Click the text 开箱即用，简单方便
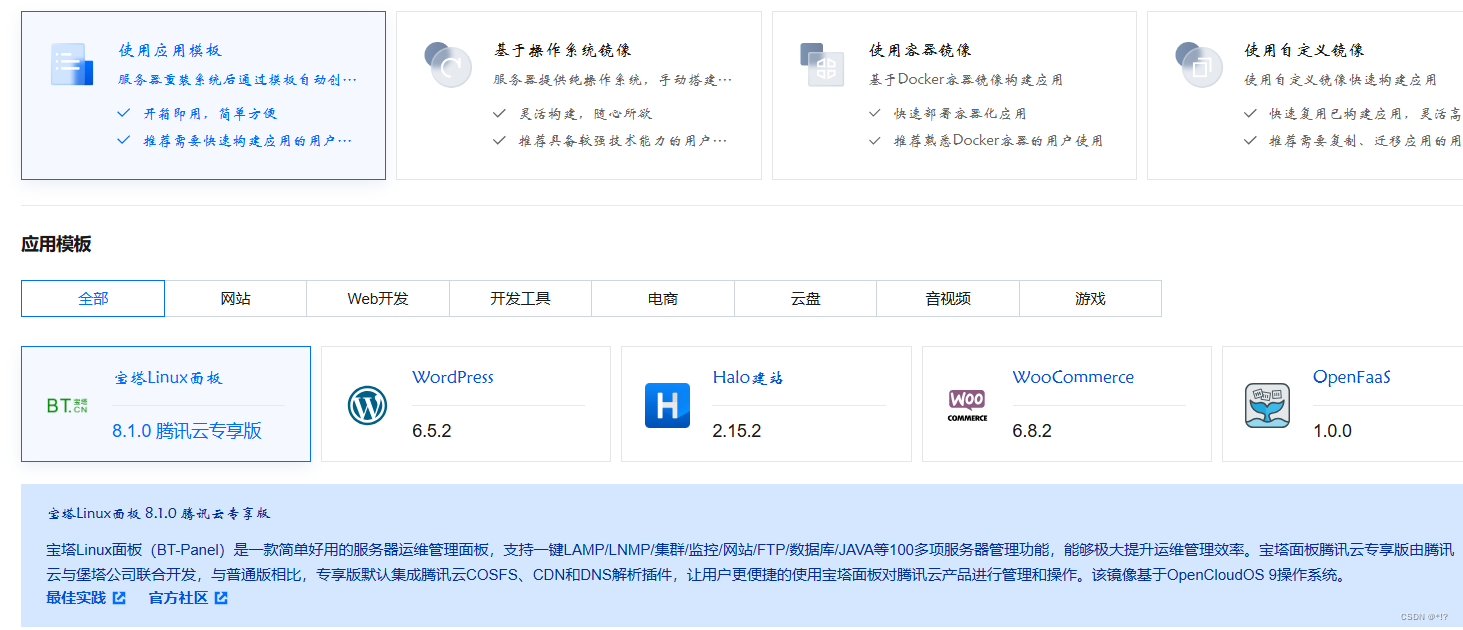 [x=209, y=114]
